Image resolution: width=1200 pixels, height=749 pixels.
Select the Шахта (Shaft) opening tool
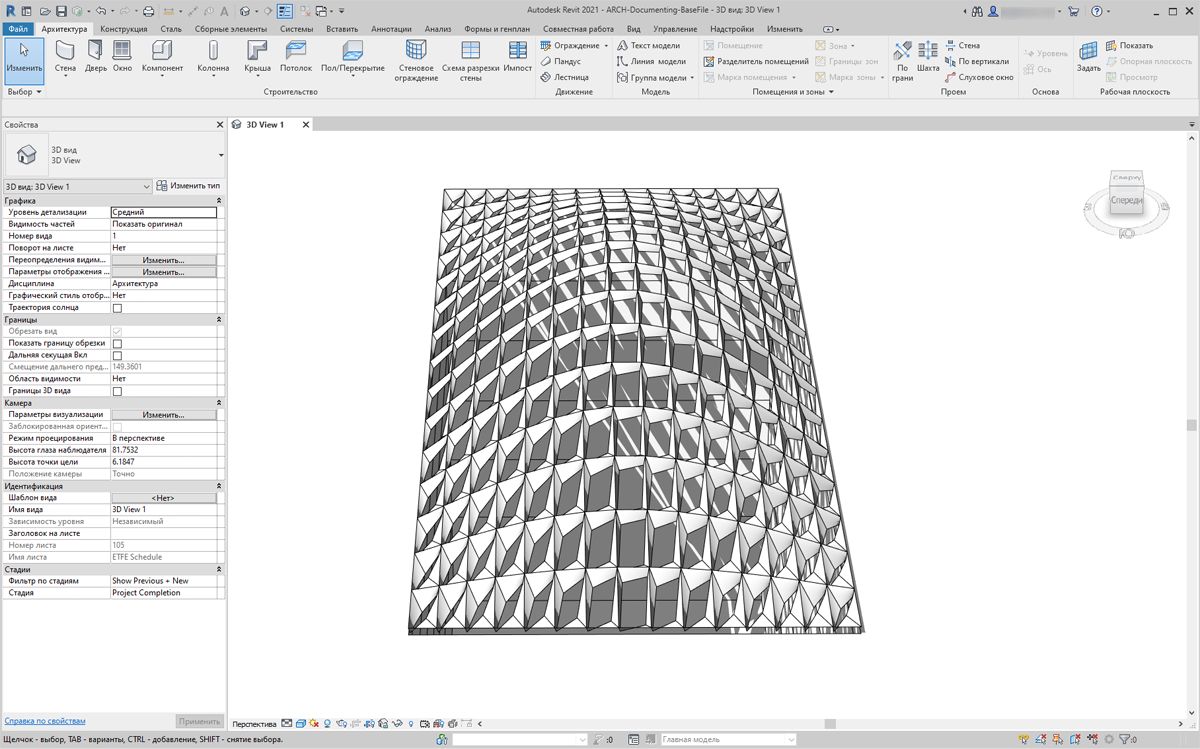pyautogui.click(x=928, y=58)
